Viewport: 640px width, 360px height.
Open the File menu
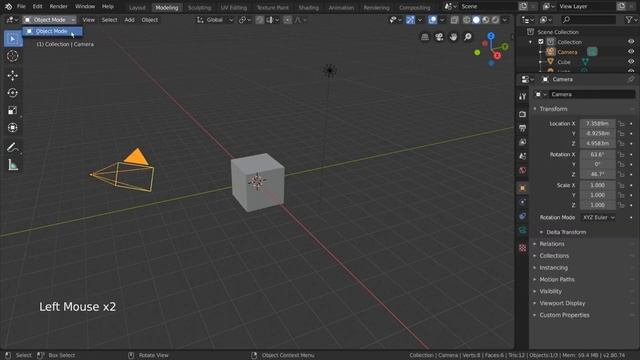tap(21, 7)
